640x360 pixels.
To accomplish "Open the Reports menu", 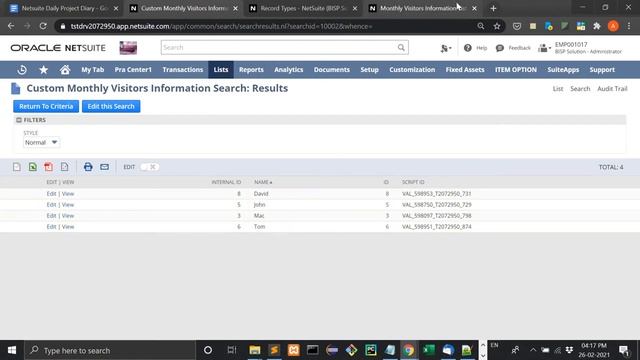I will (251, 70).
